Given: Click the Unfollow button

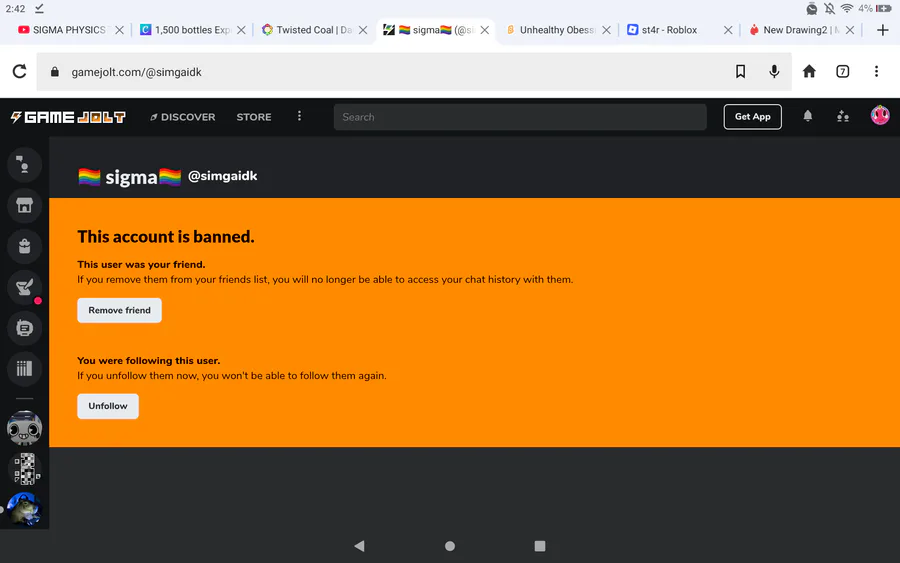Looking at the screenshot, I should tap(108, 406).
